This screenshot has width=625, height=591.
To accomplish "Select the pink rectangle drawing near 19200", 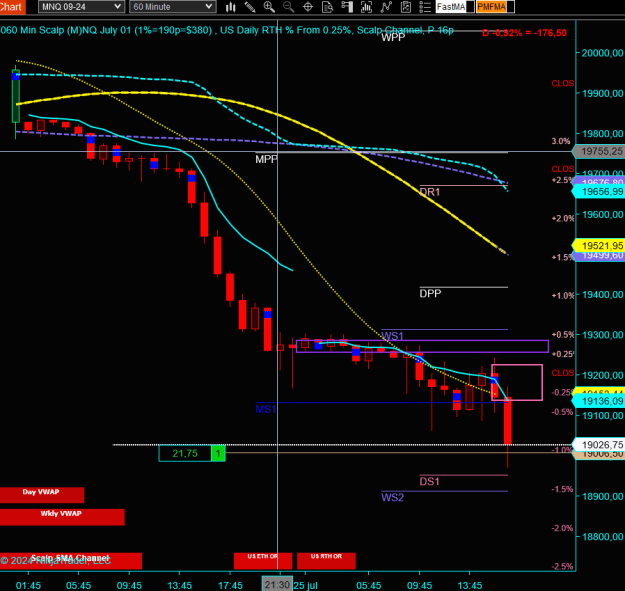I will pyautogui.click(x=517, y=382).
